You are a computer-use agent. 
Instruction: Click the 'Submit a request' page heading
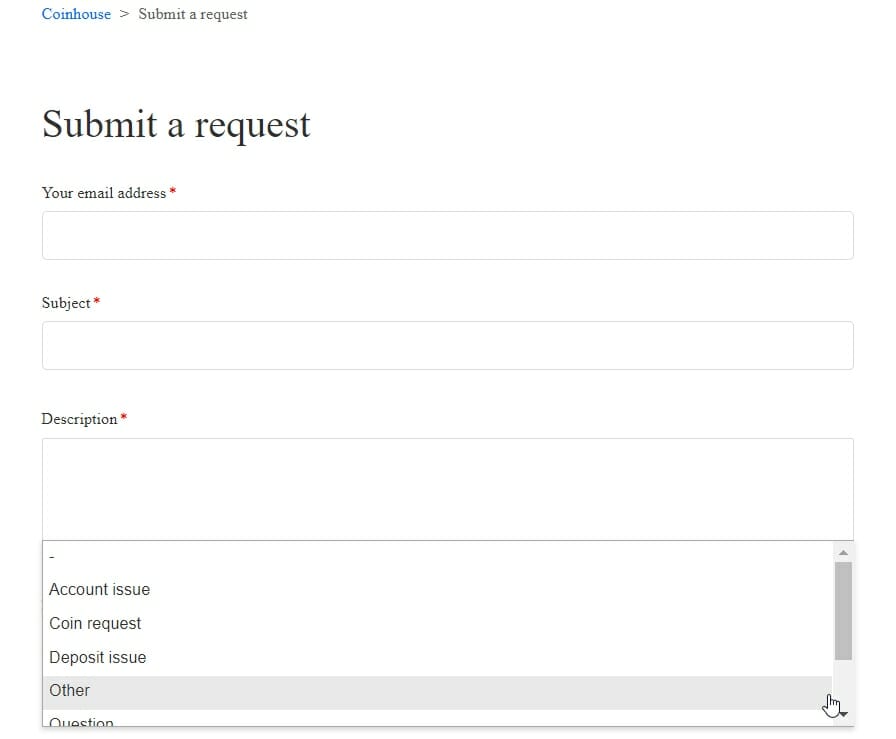[176, 125]
